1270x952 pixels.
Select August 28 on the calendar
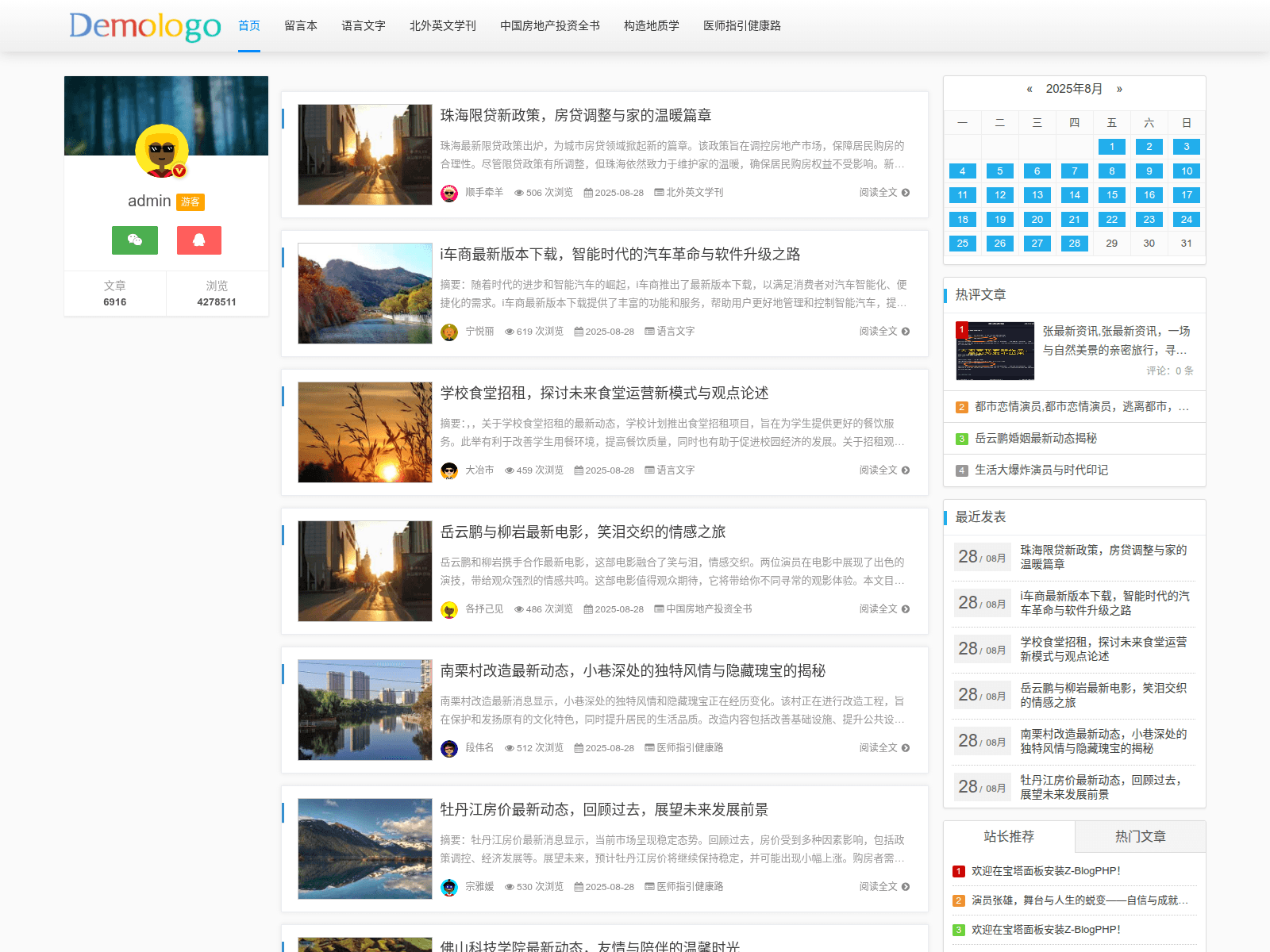(1074, 244)
